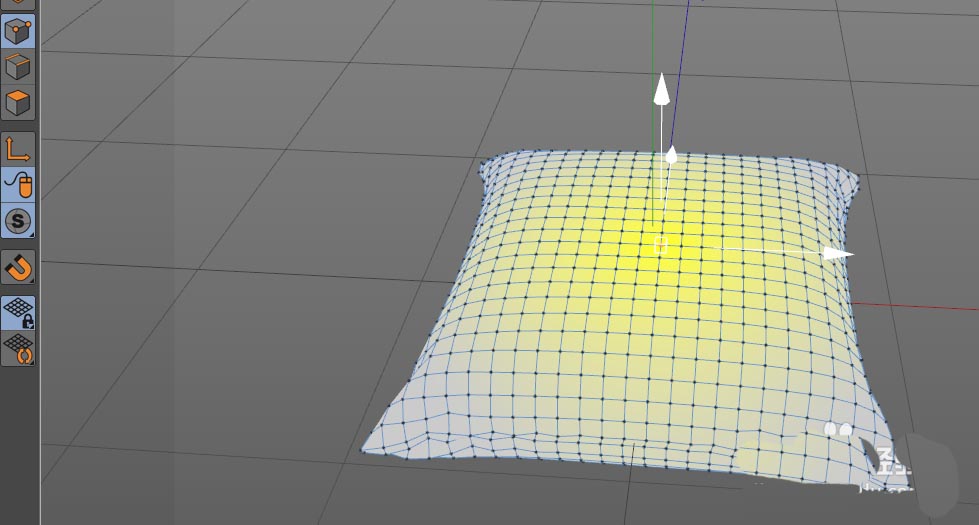Select the Z-axis gizmo handle above the pillow
Viewport: 979px width, 525px height.
click(x=671, y=155)
